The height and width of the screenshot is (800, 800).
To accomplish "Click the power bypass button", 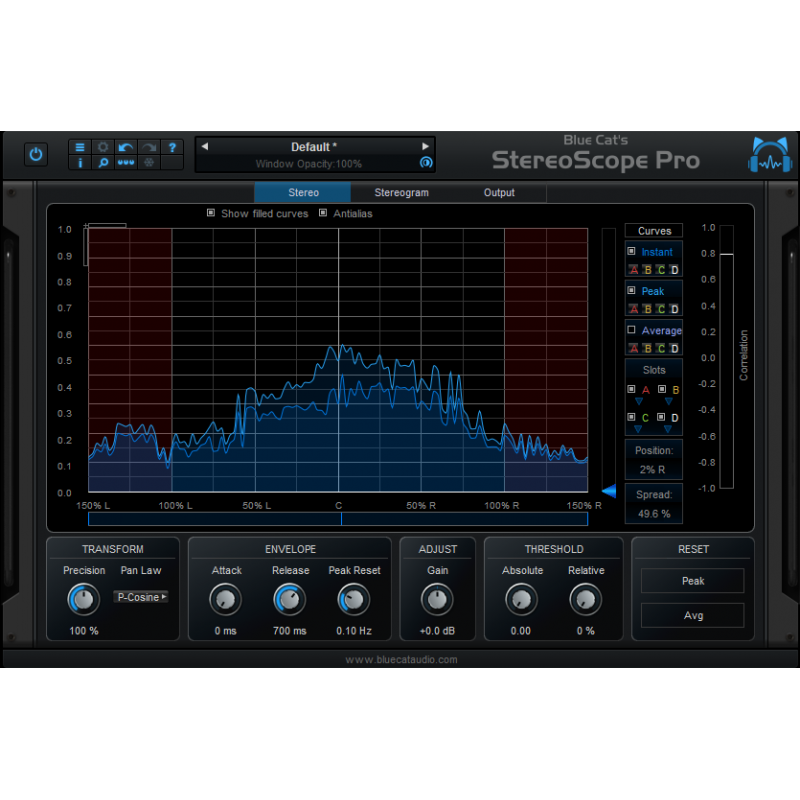I will [36, 154].
